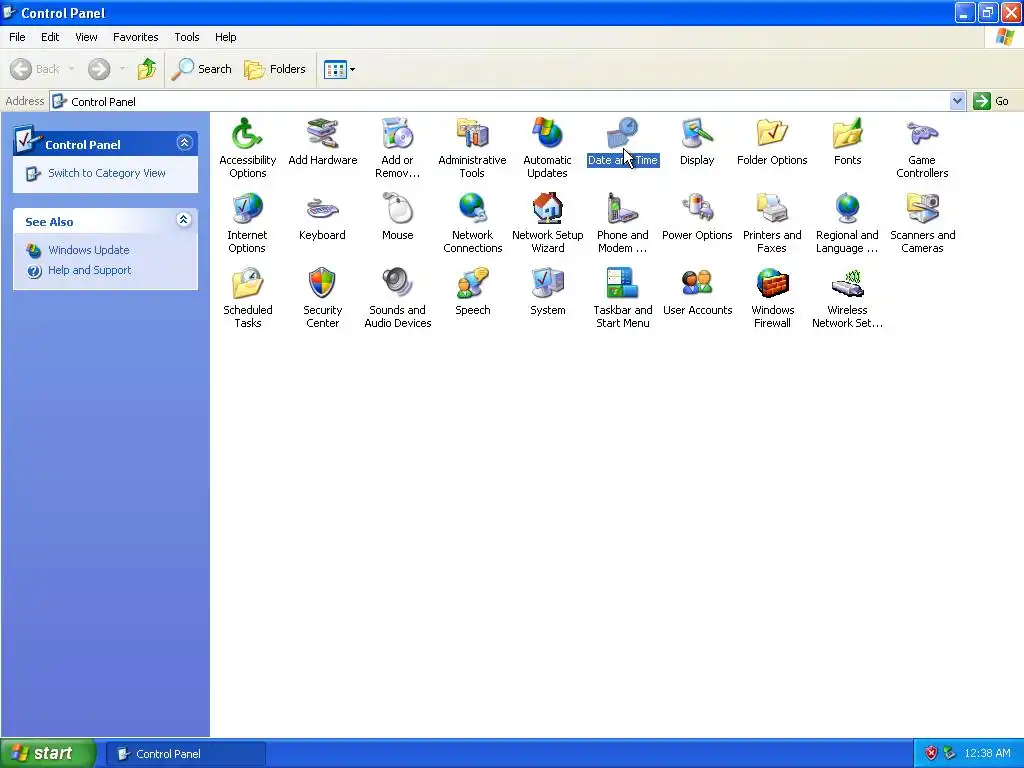Screen dimensions: 1024x768
Task: Open Scanners and Cameras icon
Action: pyautogui.click(x=922, y=209)
